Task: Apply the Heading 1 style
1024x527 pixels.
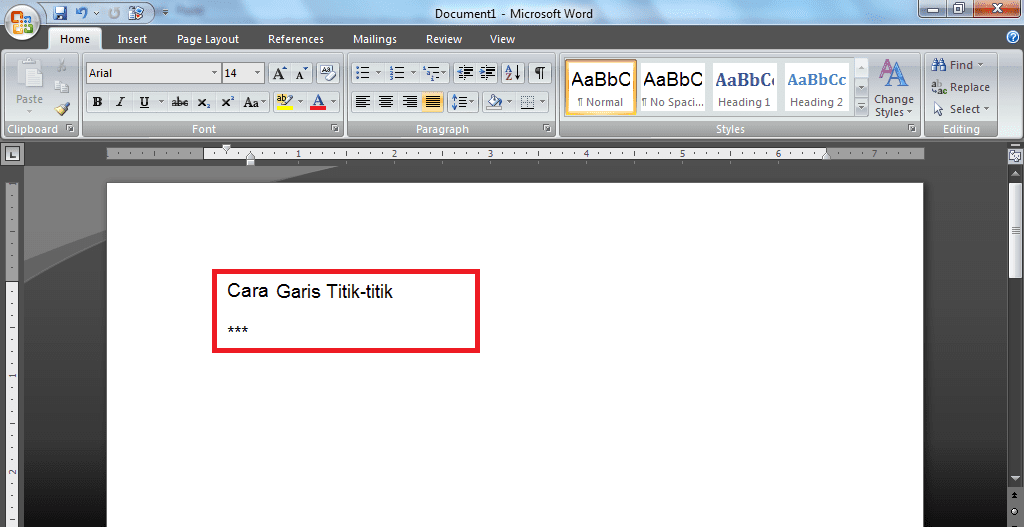Action: pyautogui.click(x=744, y=88)
